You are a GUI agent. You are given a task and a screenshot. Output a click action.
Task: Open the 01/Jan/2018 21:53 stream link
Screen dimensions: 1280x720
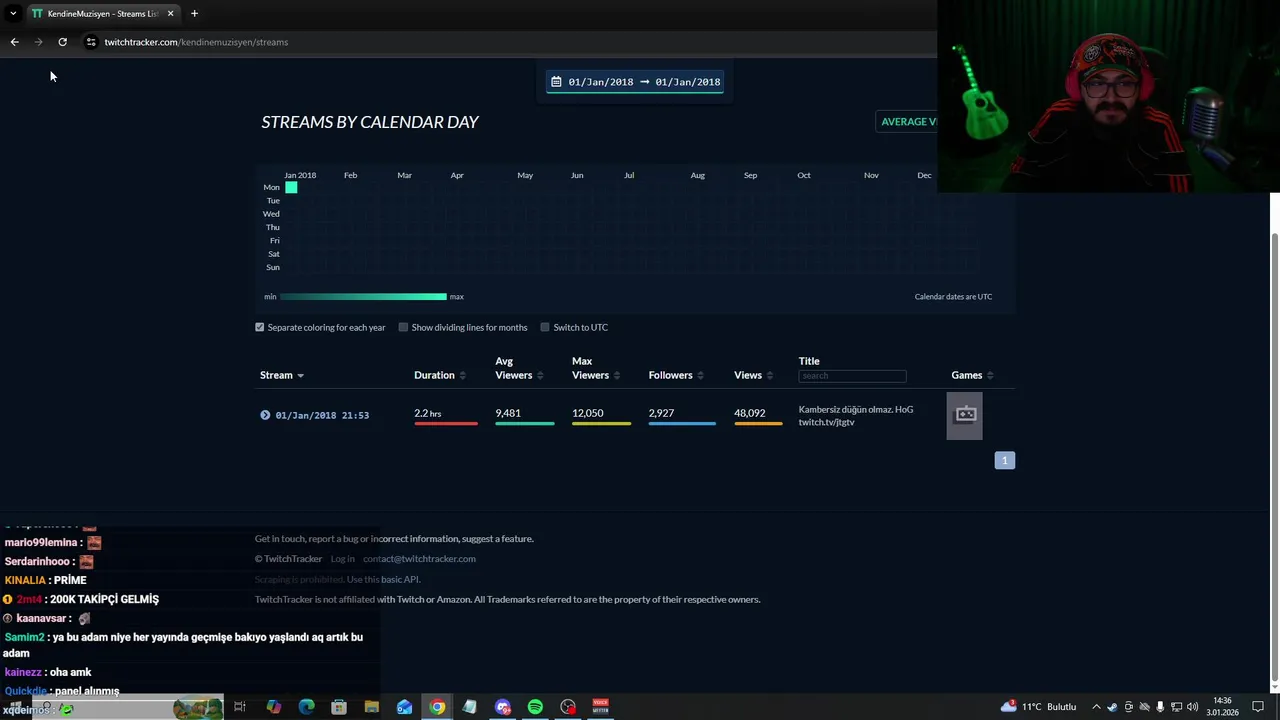tap(322, 415)
